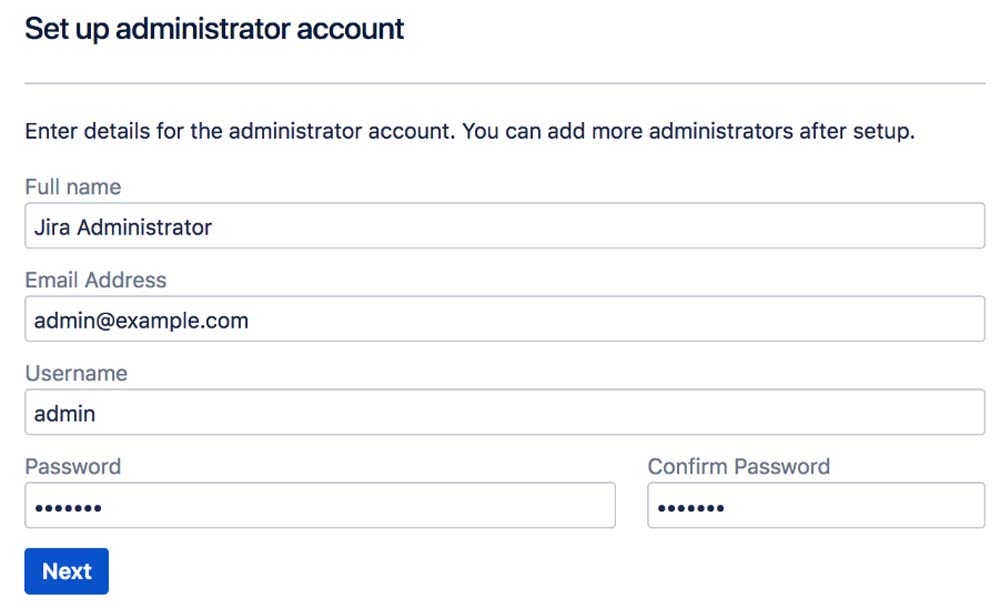This screenshot has height=608, width=1000.
Task: Click the 'Enter details for the administrator account' sentence
Action: (x=240, y=131)
